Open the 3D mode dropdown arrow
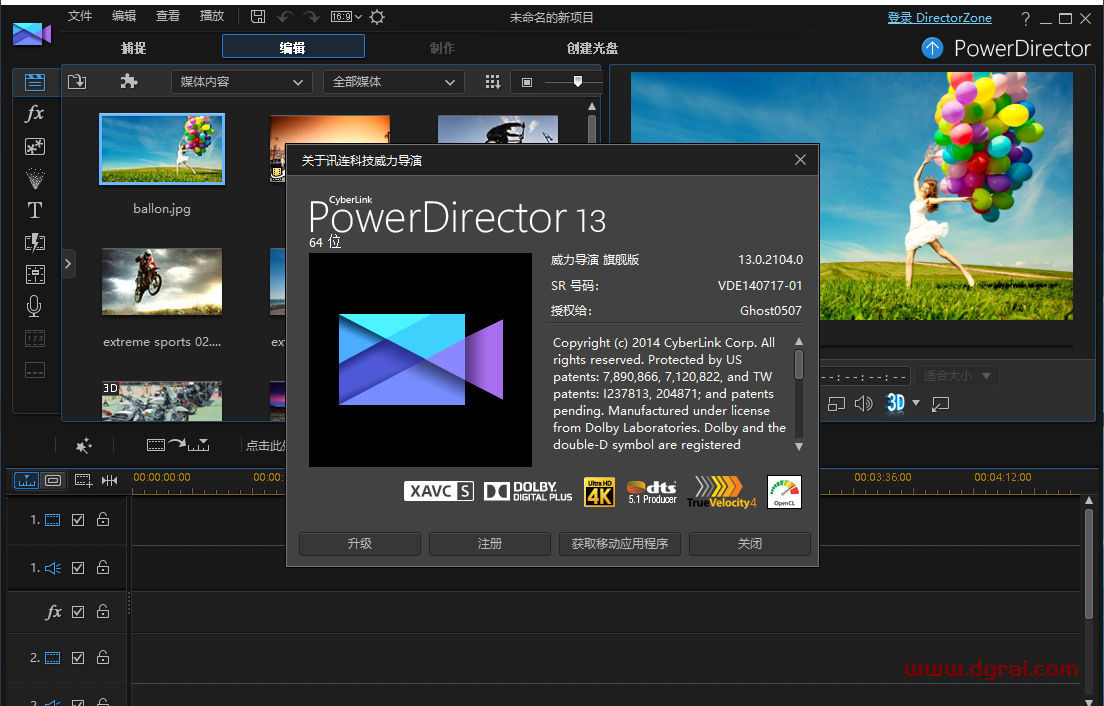1104x706 pixels. 916,403
